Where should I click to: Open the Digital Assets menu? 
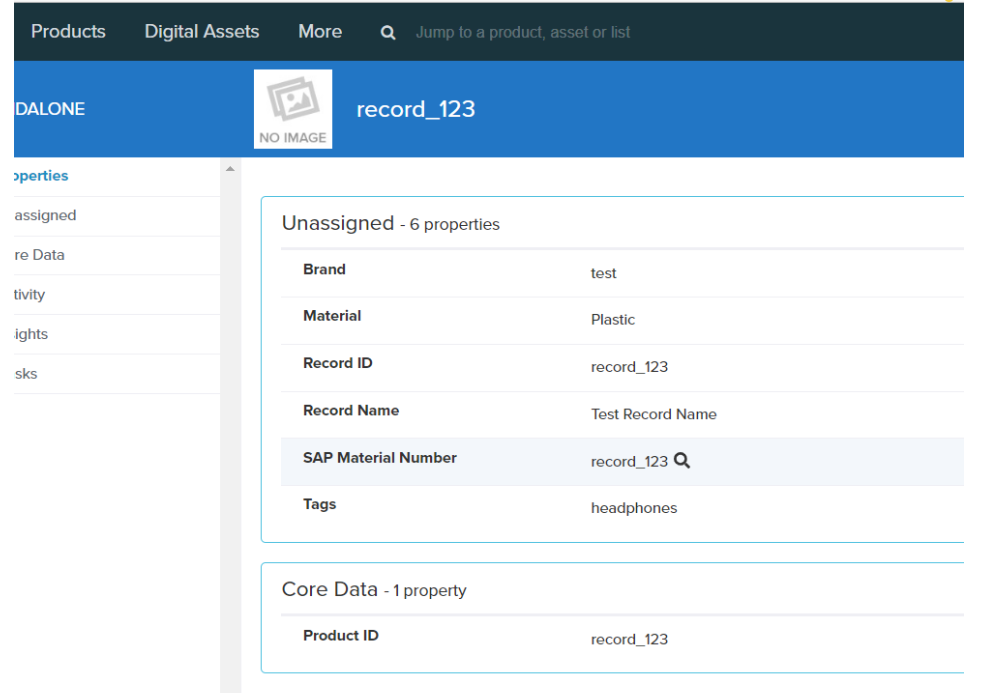click(202, 32)
